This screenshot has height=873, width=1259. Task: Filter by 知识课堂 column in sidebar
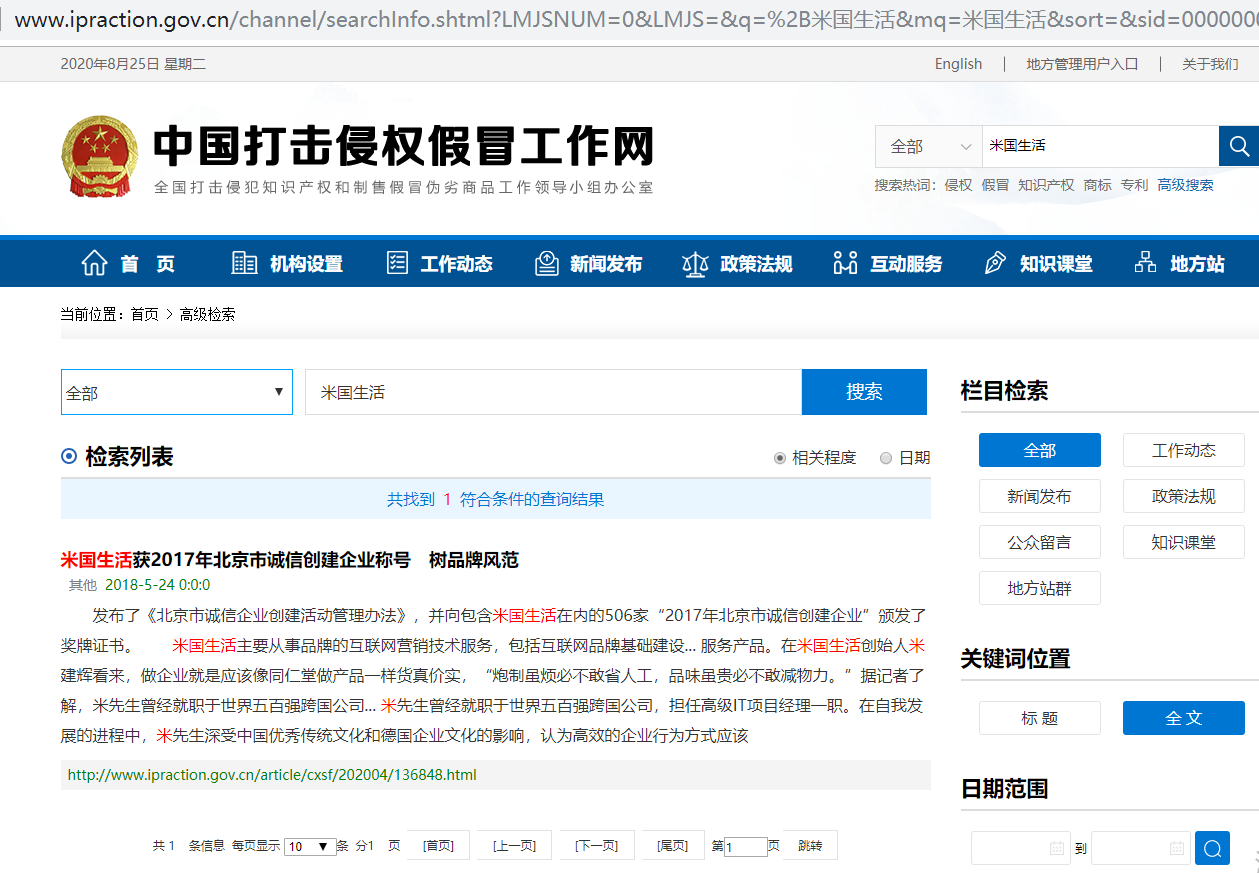1184,542
